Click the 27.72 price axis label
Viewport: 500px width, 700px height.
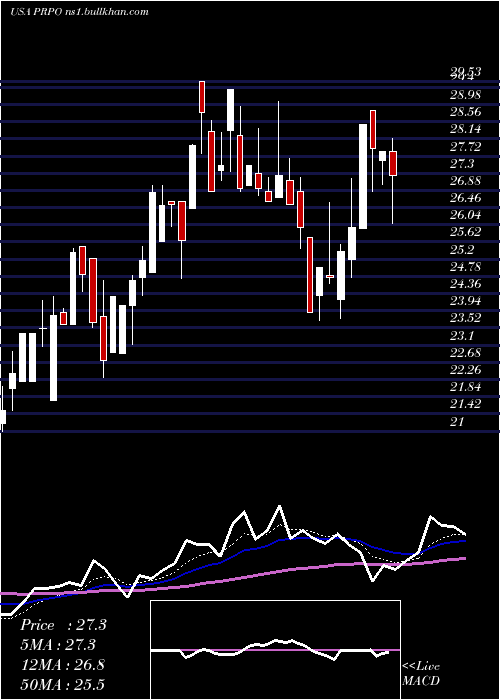tap(465, 147)
